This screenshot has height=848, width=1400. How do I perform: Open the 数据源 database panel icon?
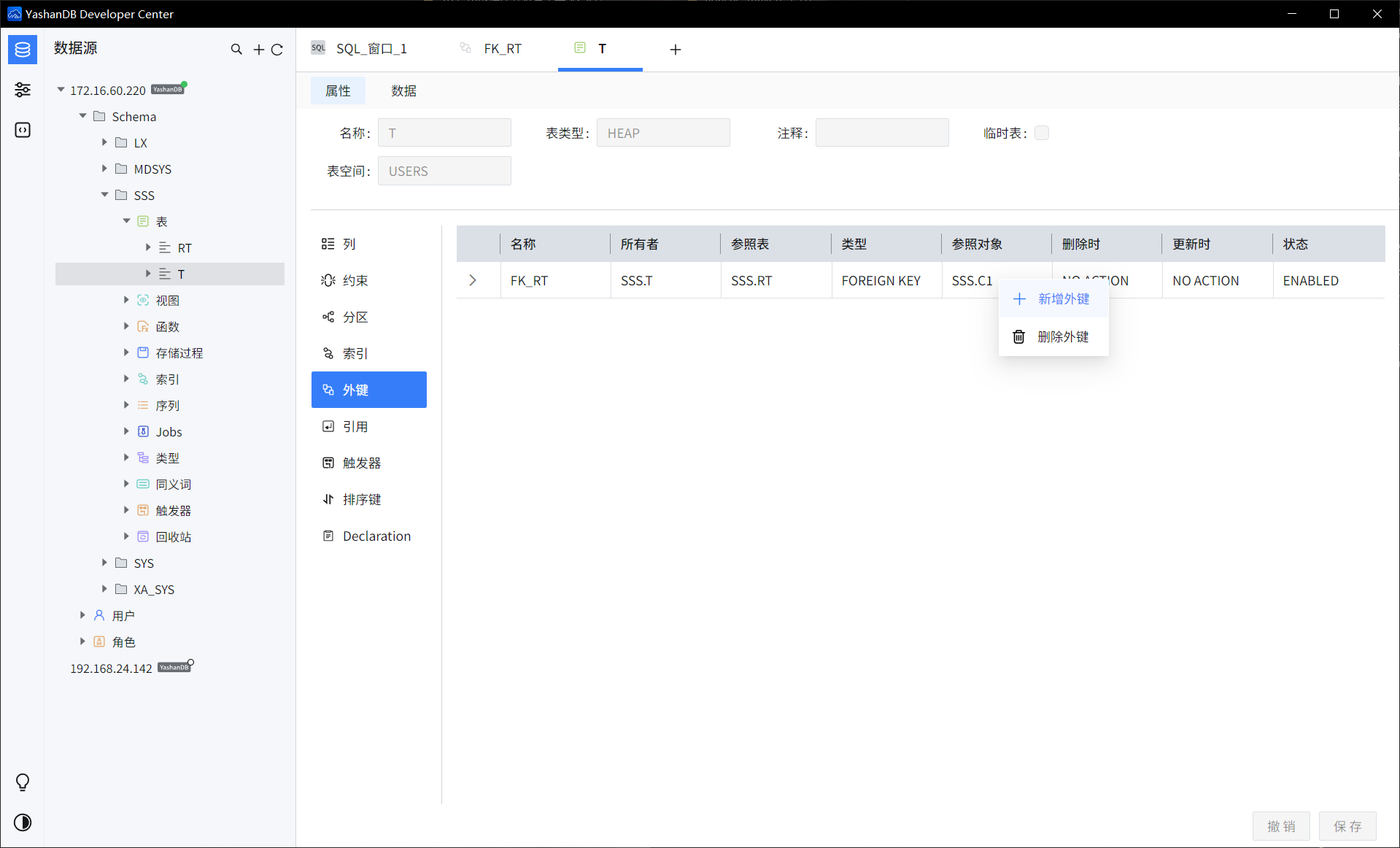[x=23, y=50]
